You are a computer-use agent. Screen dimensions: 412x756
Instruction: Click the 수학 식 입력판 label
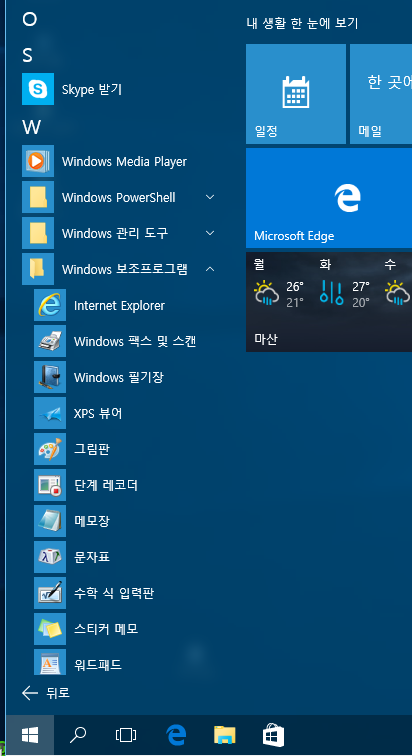114,593
